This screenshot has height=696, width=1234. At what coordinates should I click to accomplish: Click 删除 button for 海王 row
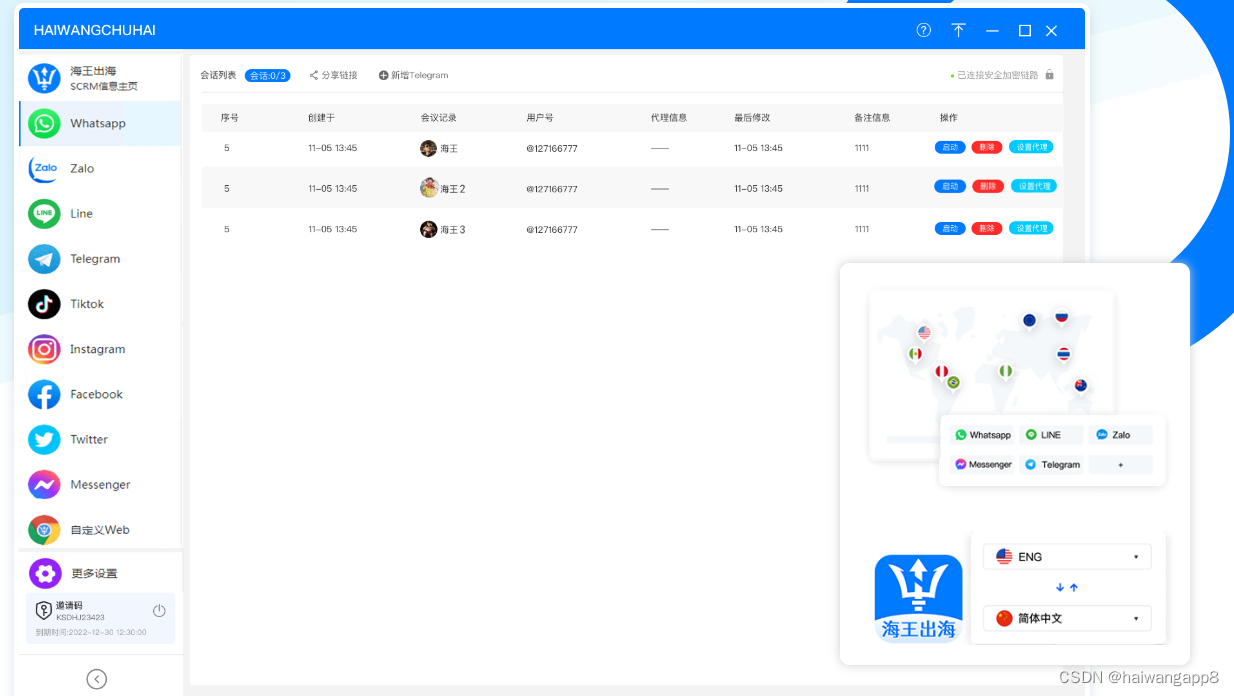click(987, 147)
